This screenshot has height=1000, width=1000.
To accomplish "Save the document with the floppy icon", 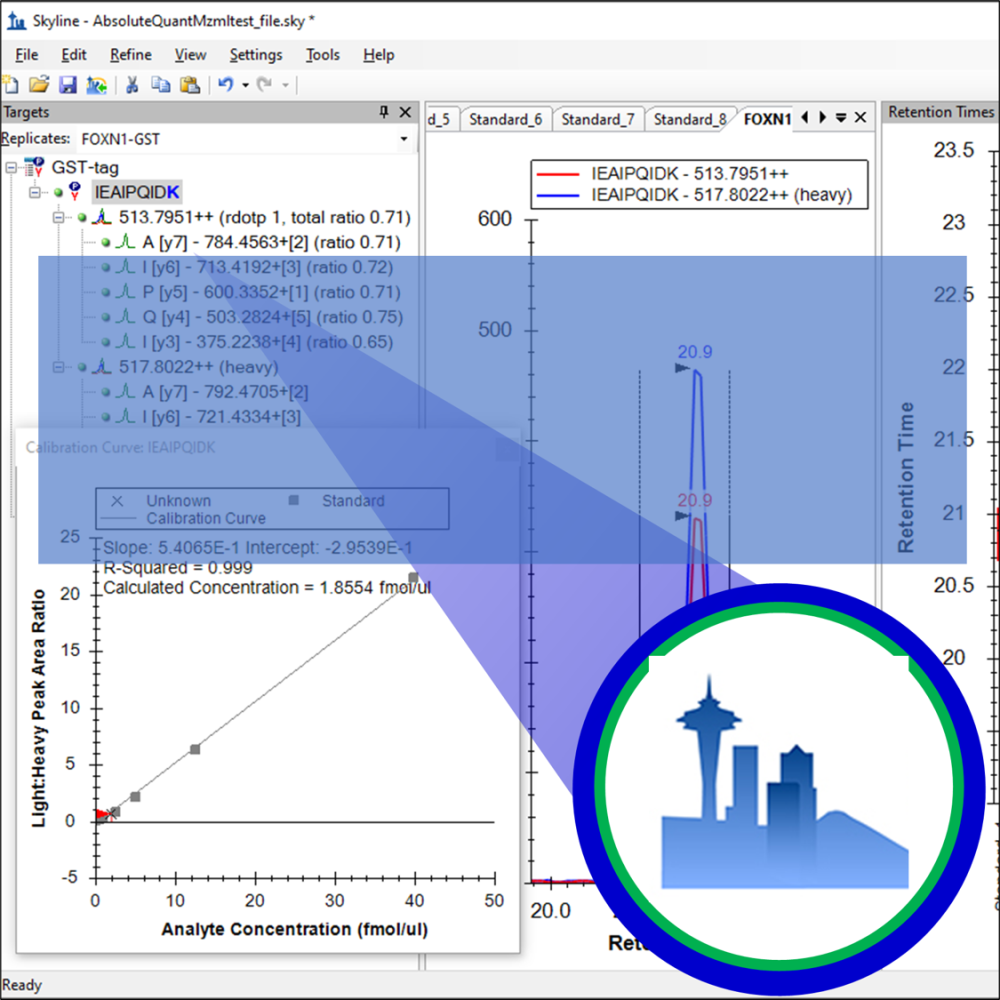I will tap(68, 84).
